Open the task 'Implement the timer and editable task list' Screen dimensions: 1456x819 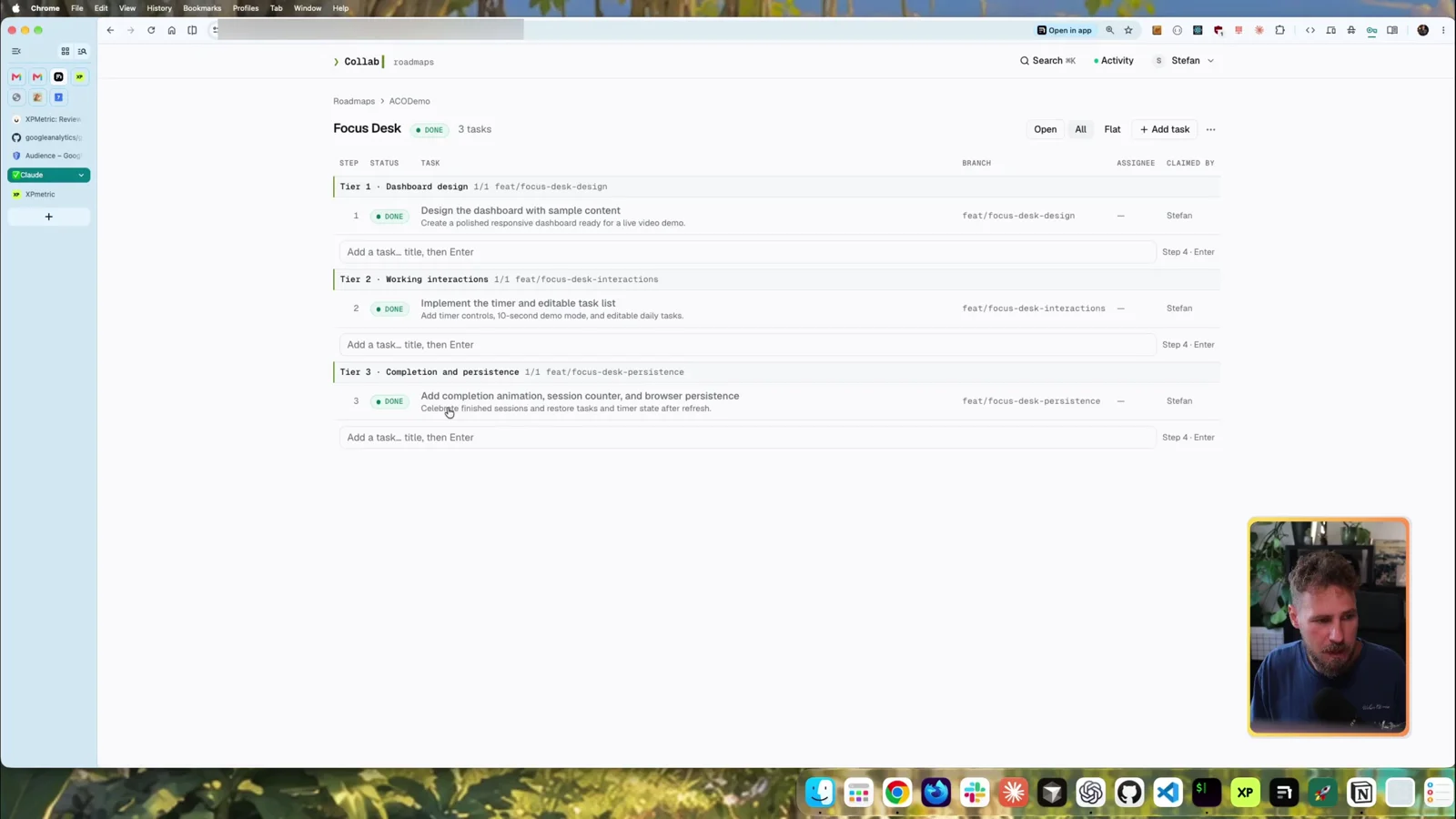tap(518, 303)
